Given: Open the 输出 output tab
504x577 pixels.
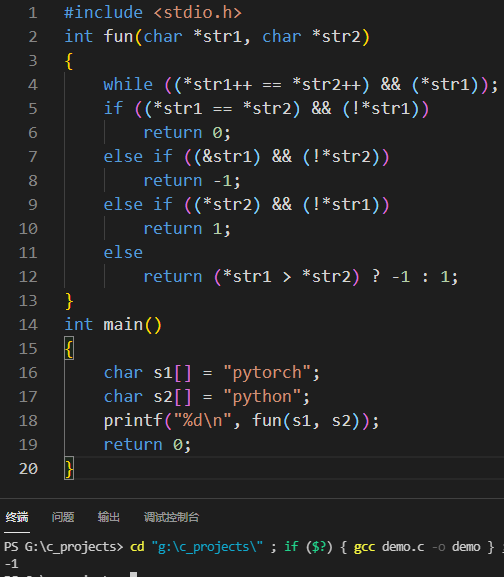Looking at the screenshot, I should click(109, 517).
